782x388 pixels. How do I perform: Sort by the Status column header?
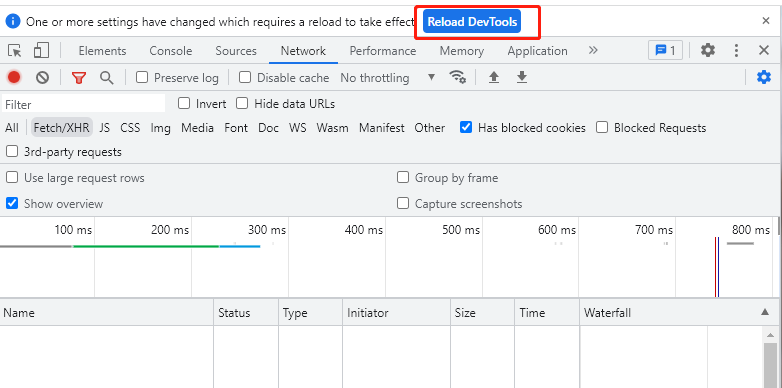[246, 313]
